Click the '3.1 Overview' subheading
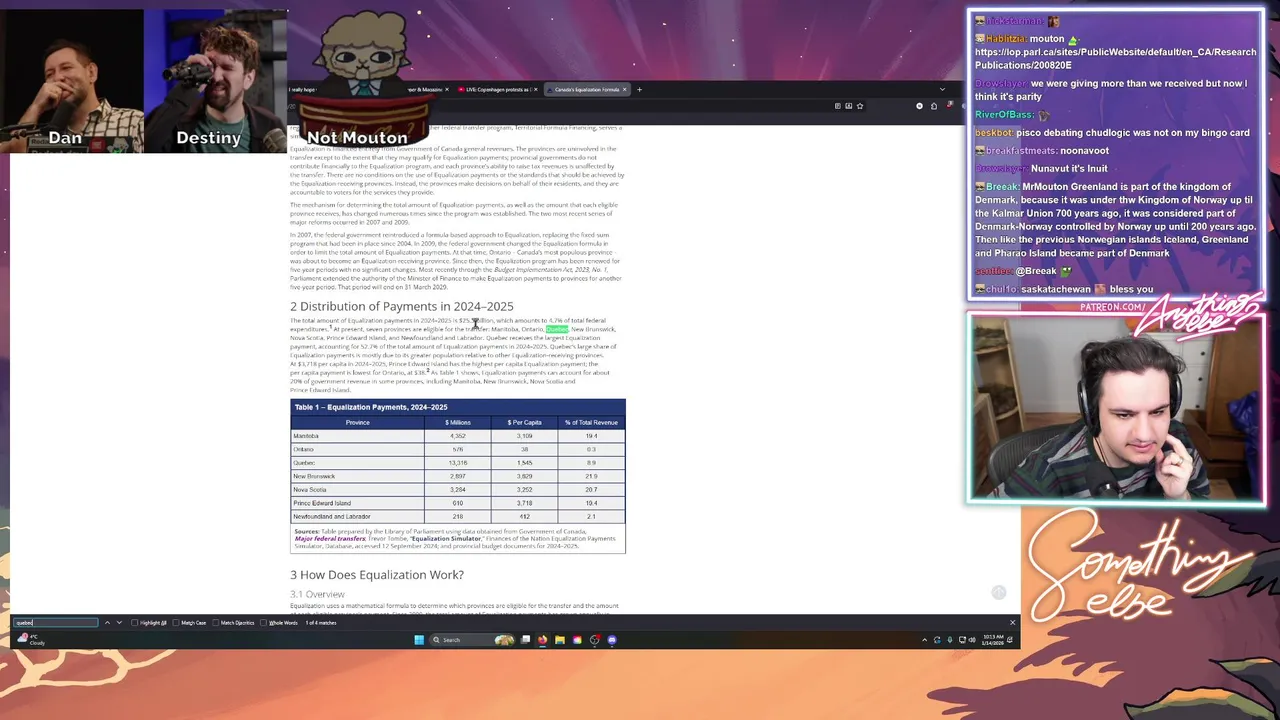 [x=317, y=594]
